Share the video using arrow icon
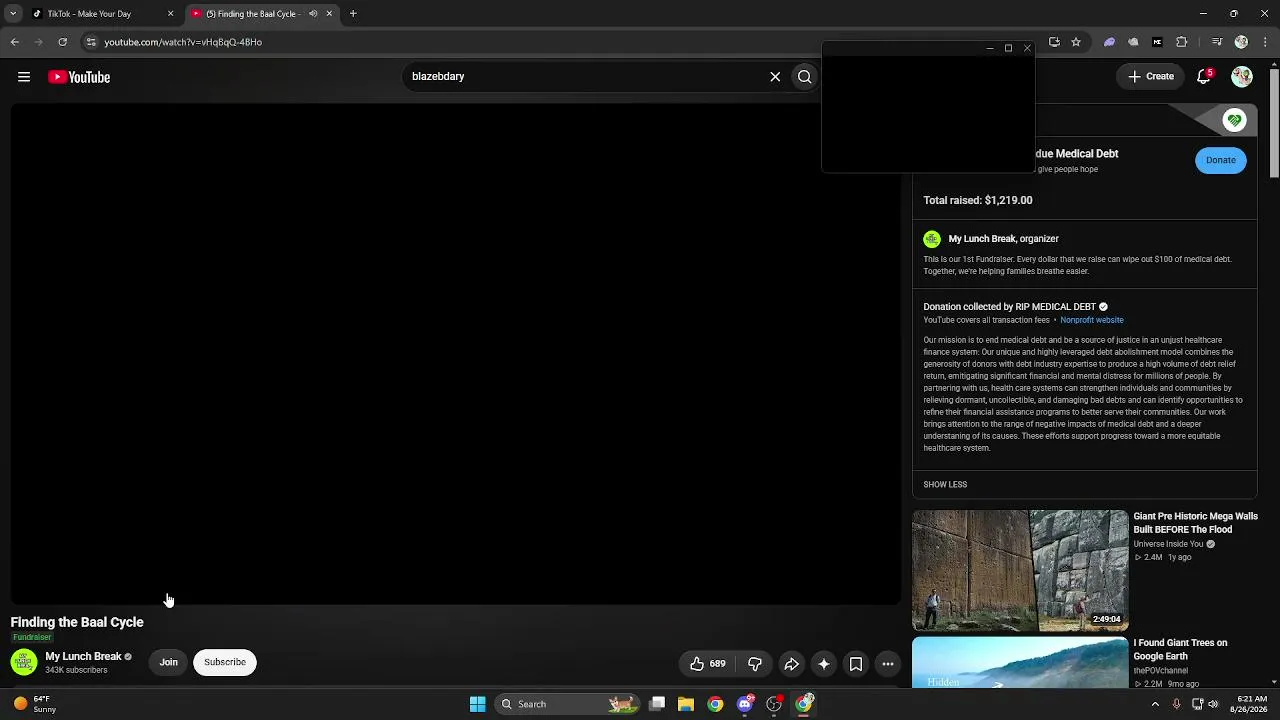The width and height of the screenshot is (1280, 720). (791, 664)
